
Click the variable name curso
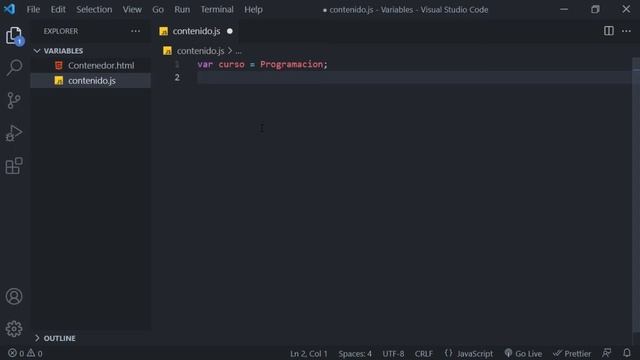[231, 64]
